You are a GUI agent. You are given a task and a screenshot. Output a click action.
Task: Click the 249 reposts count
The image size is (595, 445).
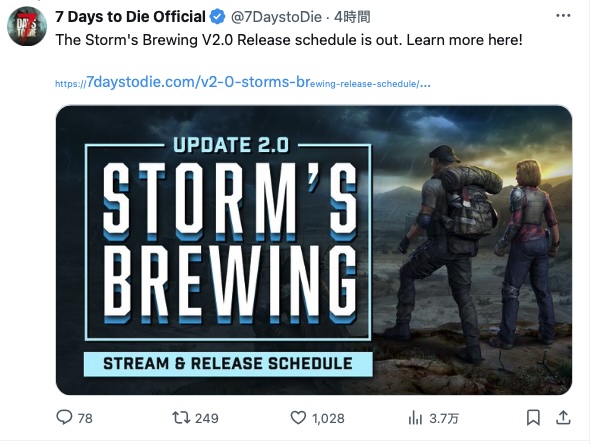[x=206, y=418]
